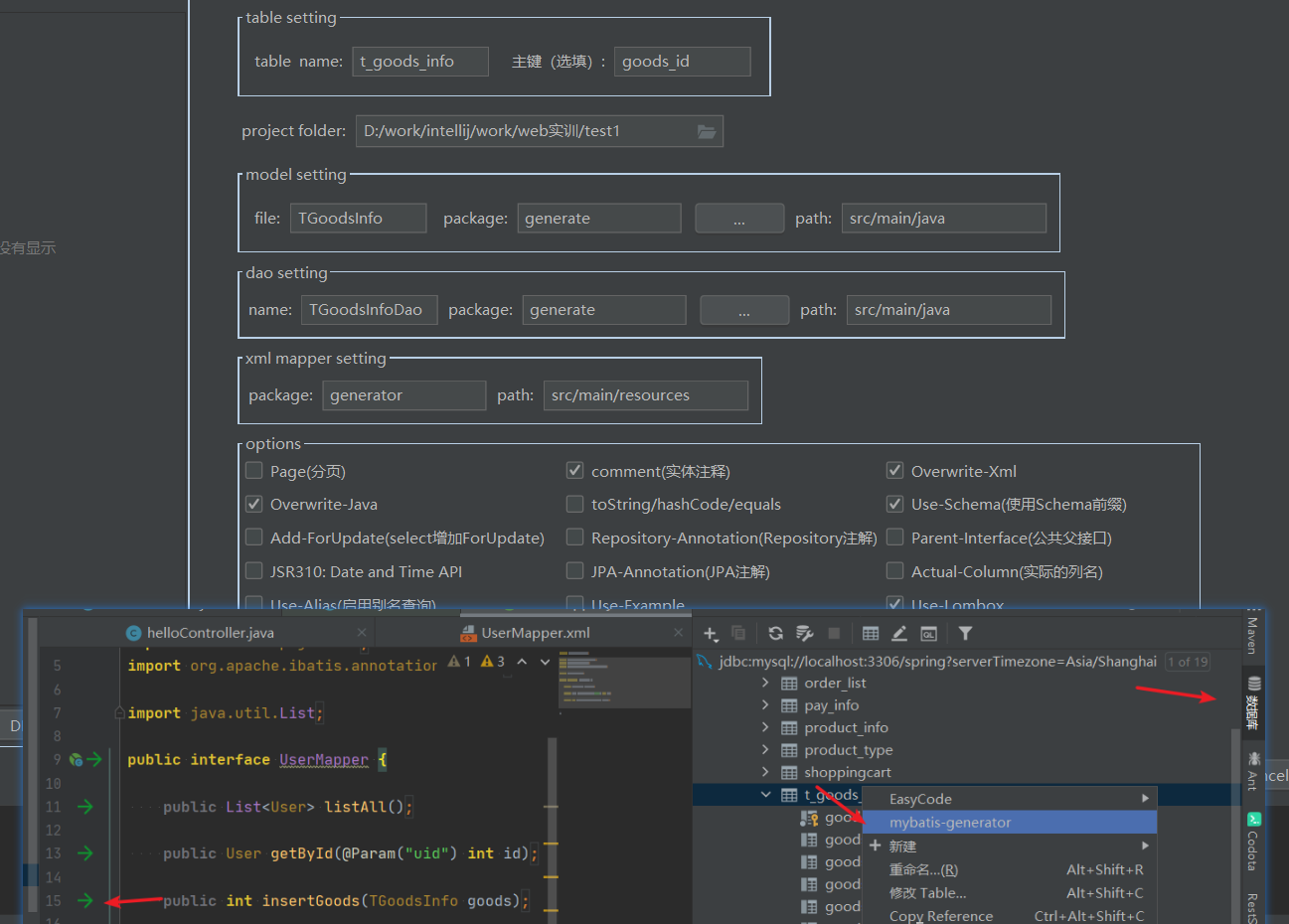Screen dimensions: 1289x924
Task: Switch to the UserMapper.xml tab
Action: (x=535, y=632)
